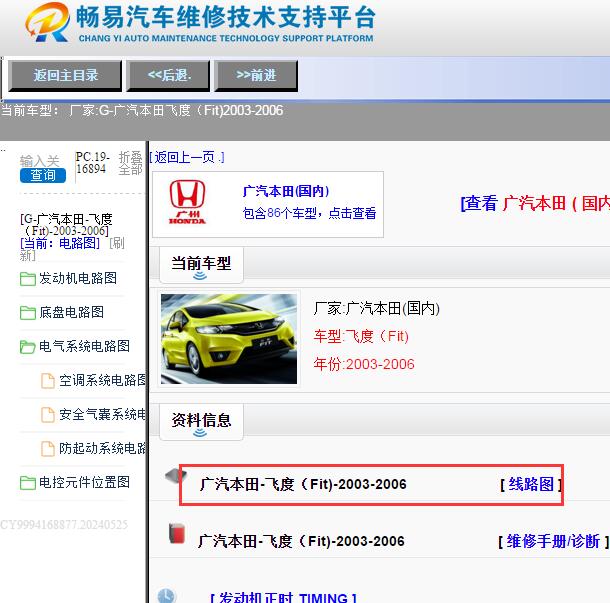Collapse all with 折叠全部

[x=131, y=163]
